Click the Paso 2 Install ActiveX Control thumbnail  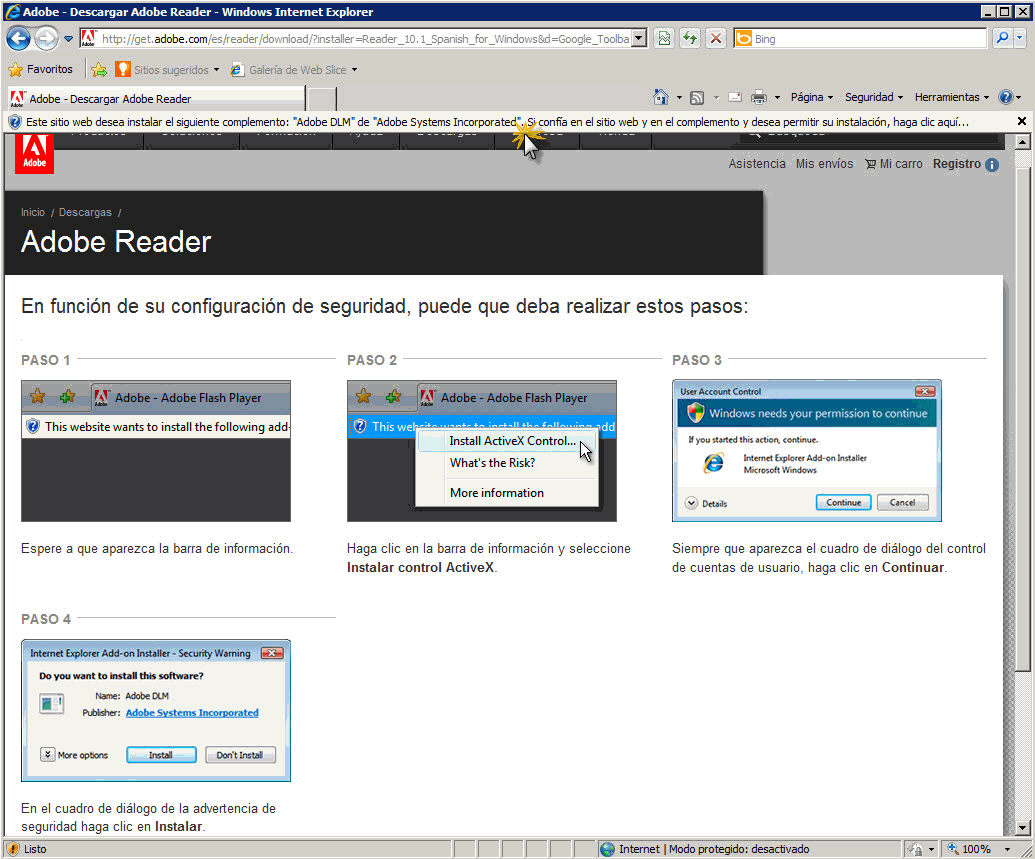pyautogui.click(x=482, y=451)
